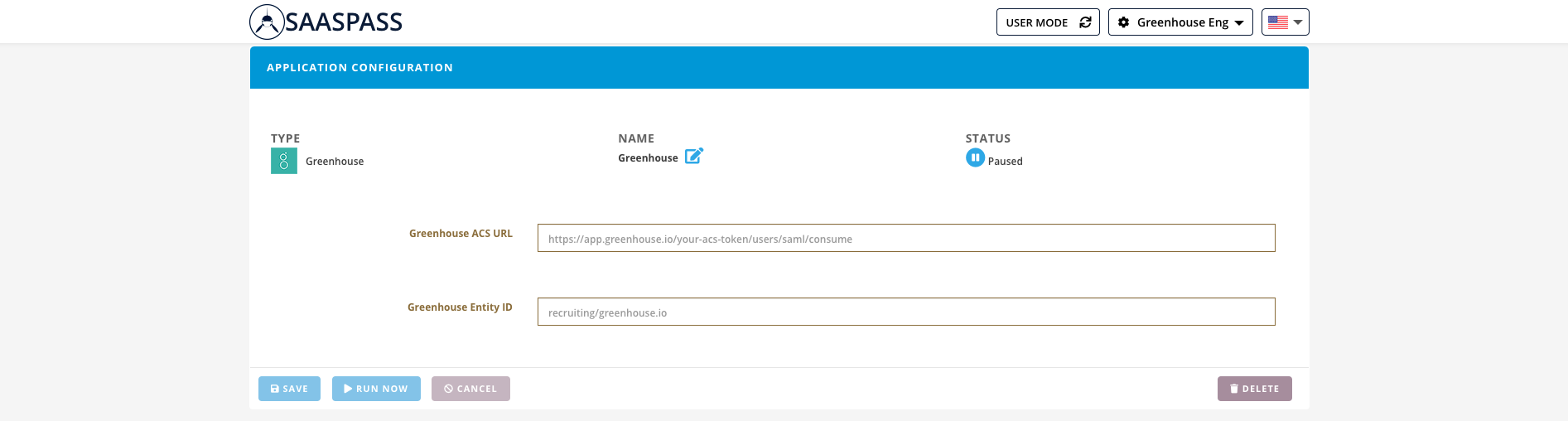Image resolution: width=1568 pixels, height=421 pixels.
Task: Click inside the Greenhouse ACS URL field
Action: [x=905, y=239]
